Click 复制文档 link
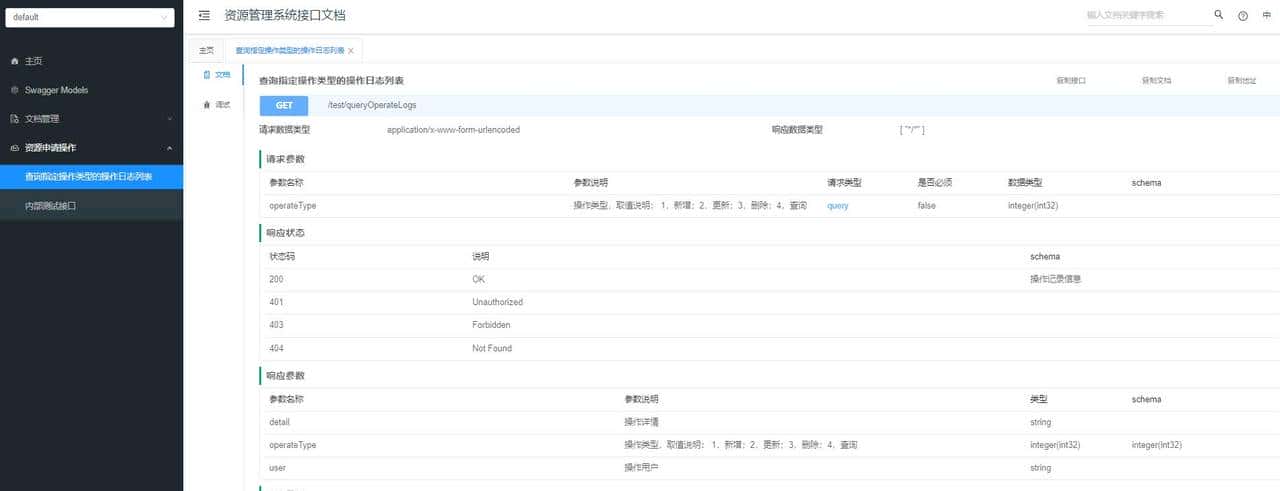The image size is (1280, 491). pos(1156,80)
